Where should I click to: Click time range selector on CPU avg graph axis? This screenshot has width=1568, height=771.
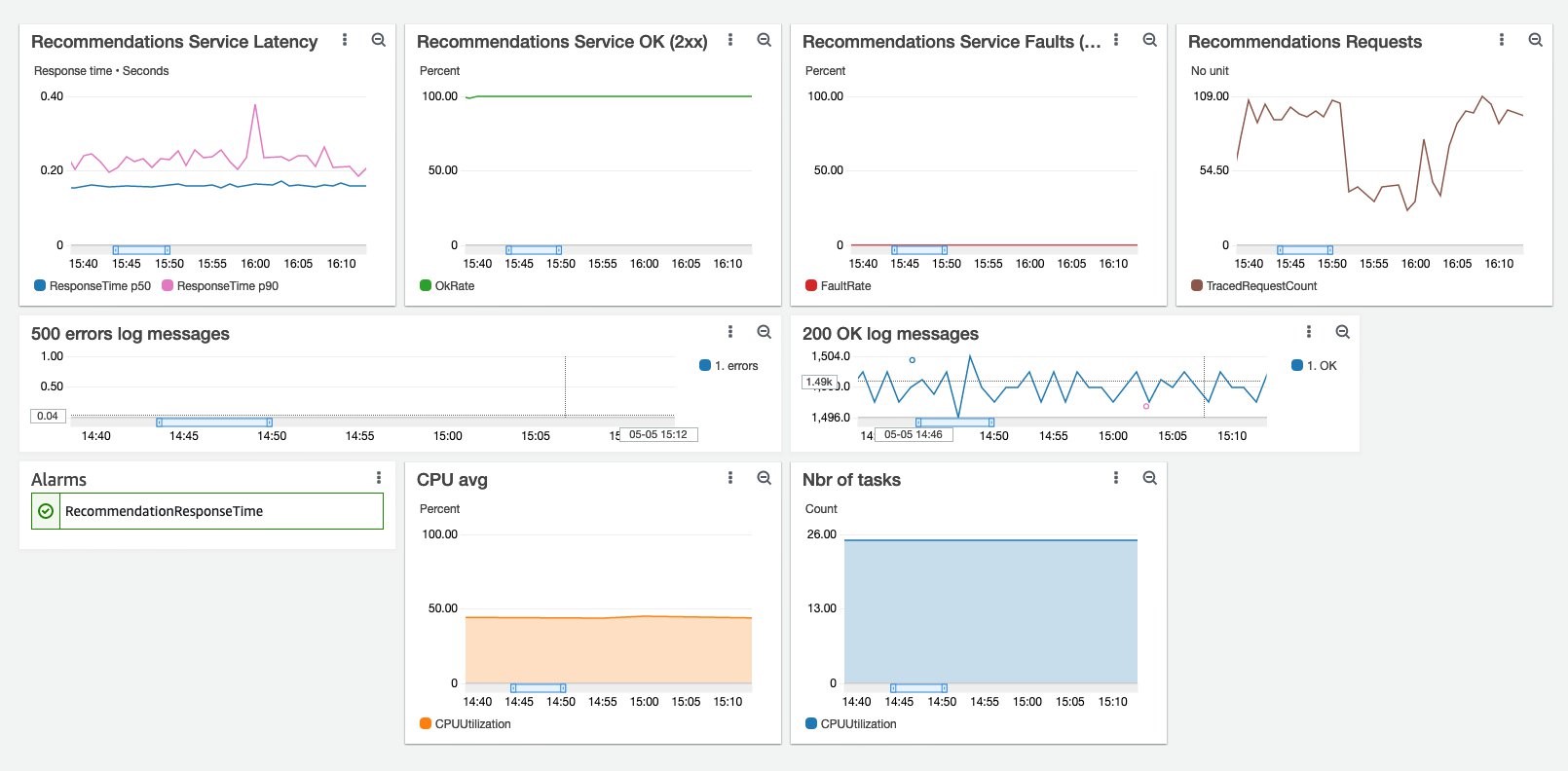(539, 688)
